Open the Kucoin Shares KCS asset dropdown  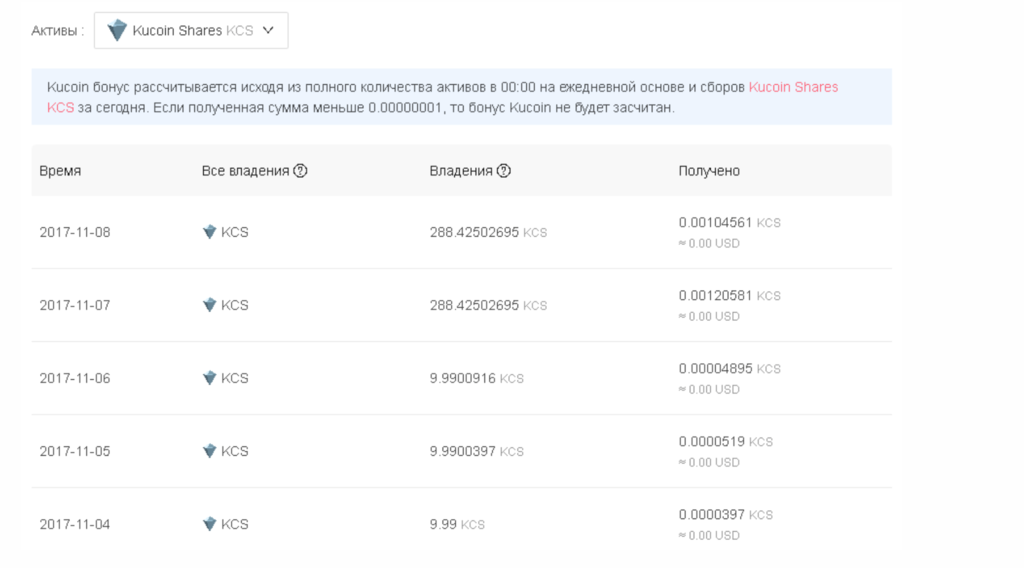[x=191, y=30]
